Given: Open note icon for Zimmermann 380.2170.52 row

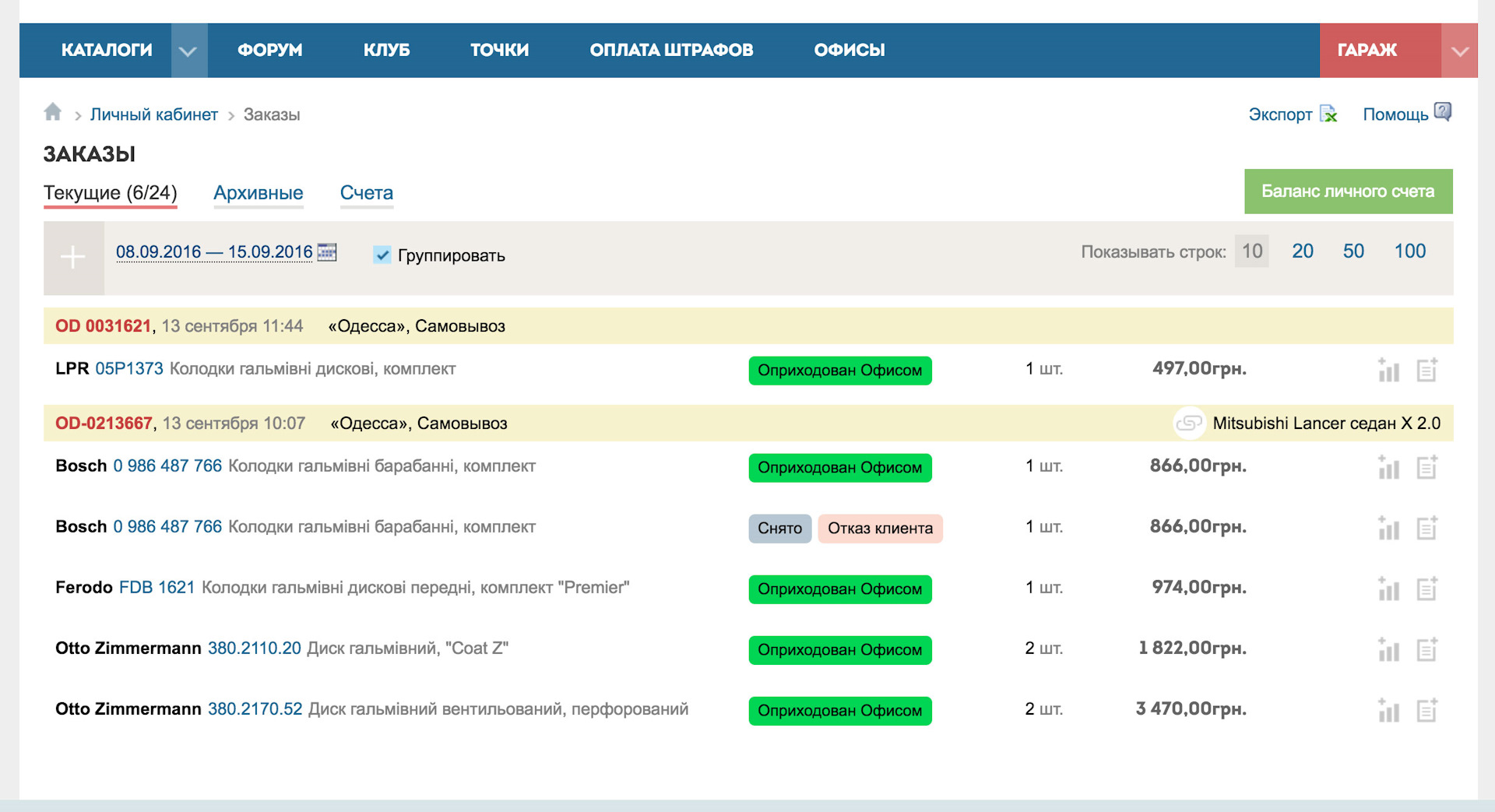Looking at the screenshot, I should pyautogui.click(x=1426, y=710).
